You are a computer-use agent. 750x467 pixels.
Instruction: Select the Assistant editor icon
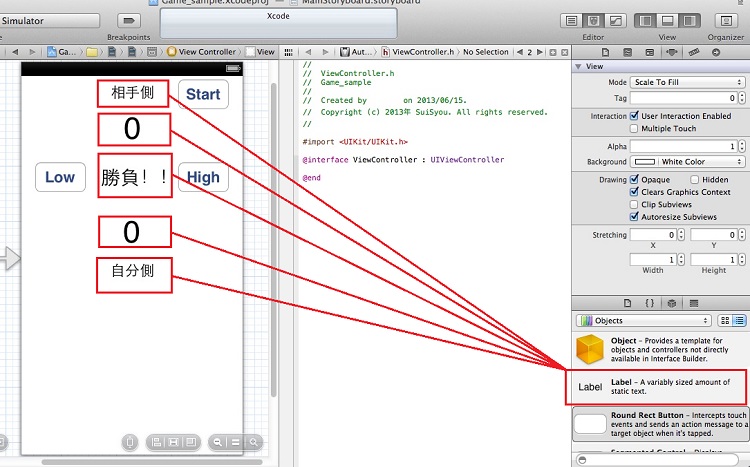(x=594, y=21)
